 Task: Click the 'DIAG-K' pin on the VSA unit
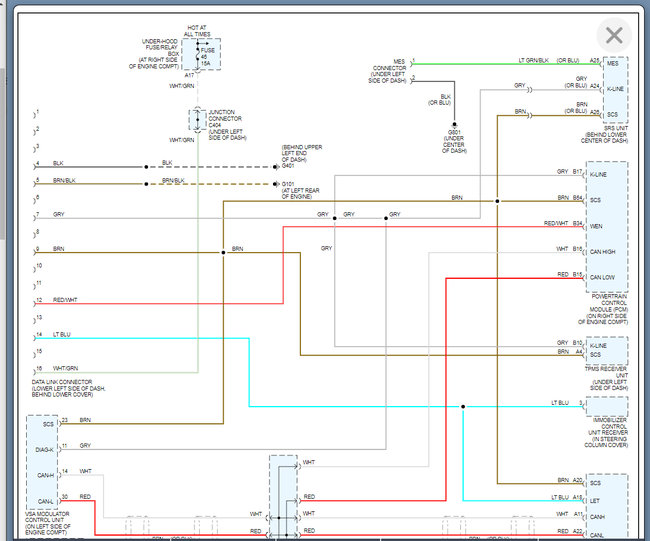pos(44,450)
